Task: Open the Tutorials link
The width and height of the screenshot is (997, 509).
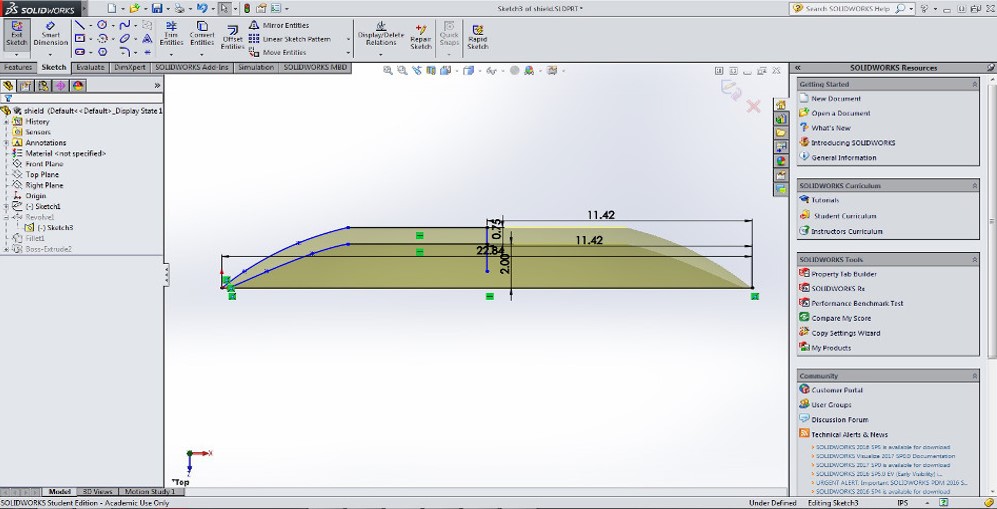Action: pyautogui.click(x=825, y=200)
